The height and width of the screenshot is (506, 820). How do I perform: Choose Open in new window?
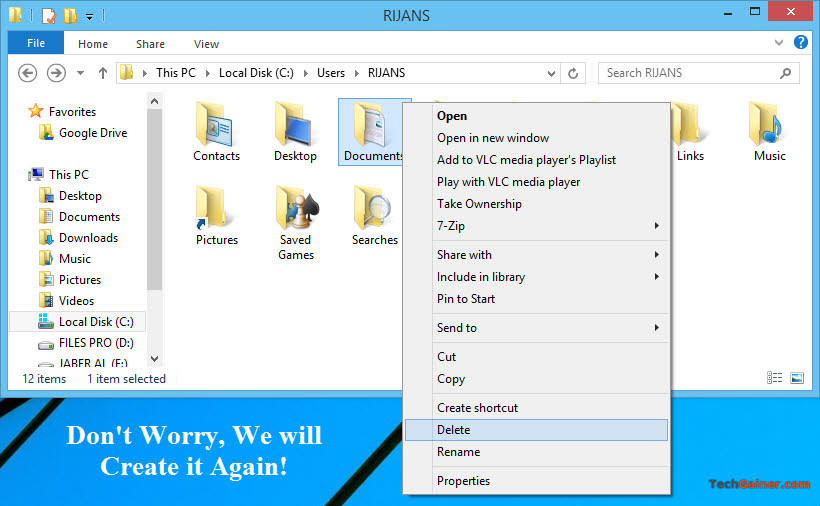(x=537, y=138)
